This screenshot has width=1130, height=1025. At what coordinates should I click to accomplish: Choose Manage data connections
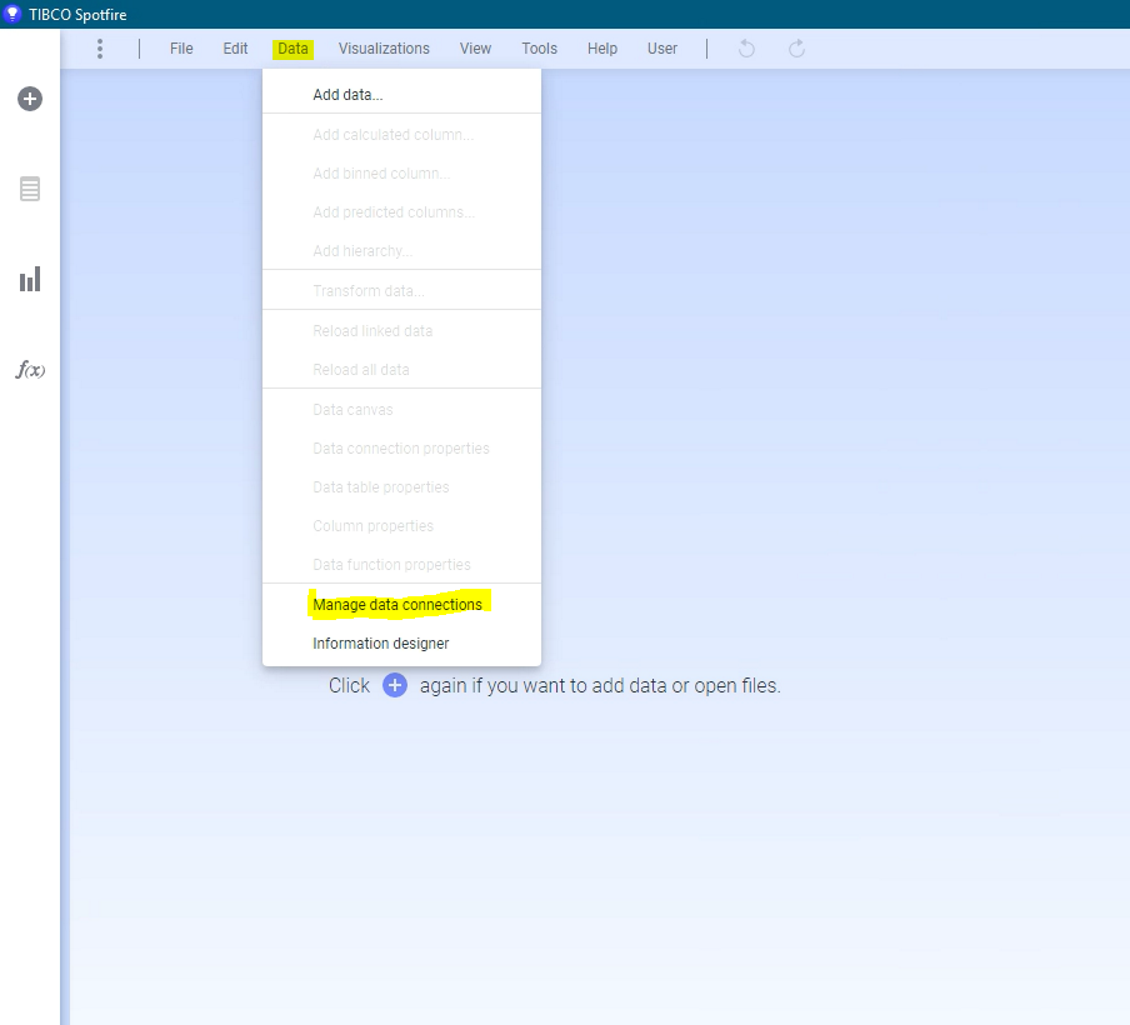pos(397,605)
